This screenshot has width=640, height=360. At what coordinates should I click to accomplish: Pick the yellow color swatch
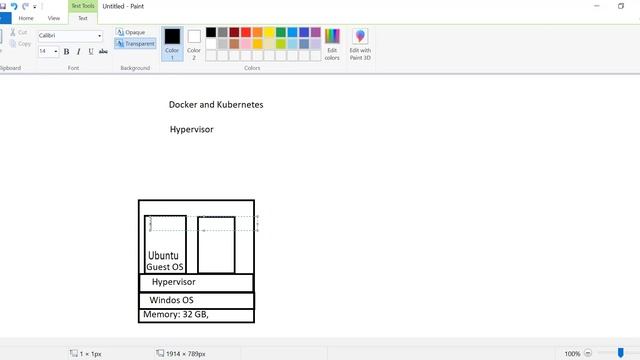(269, 32)
